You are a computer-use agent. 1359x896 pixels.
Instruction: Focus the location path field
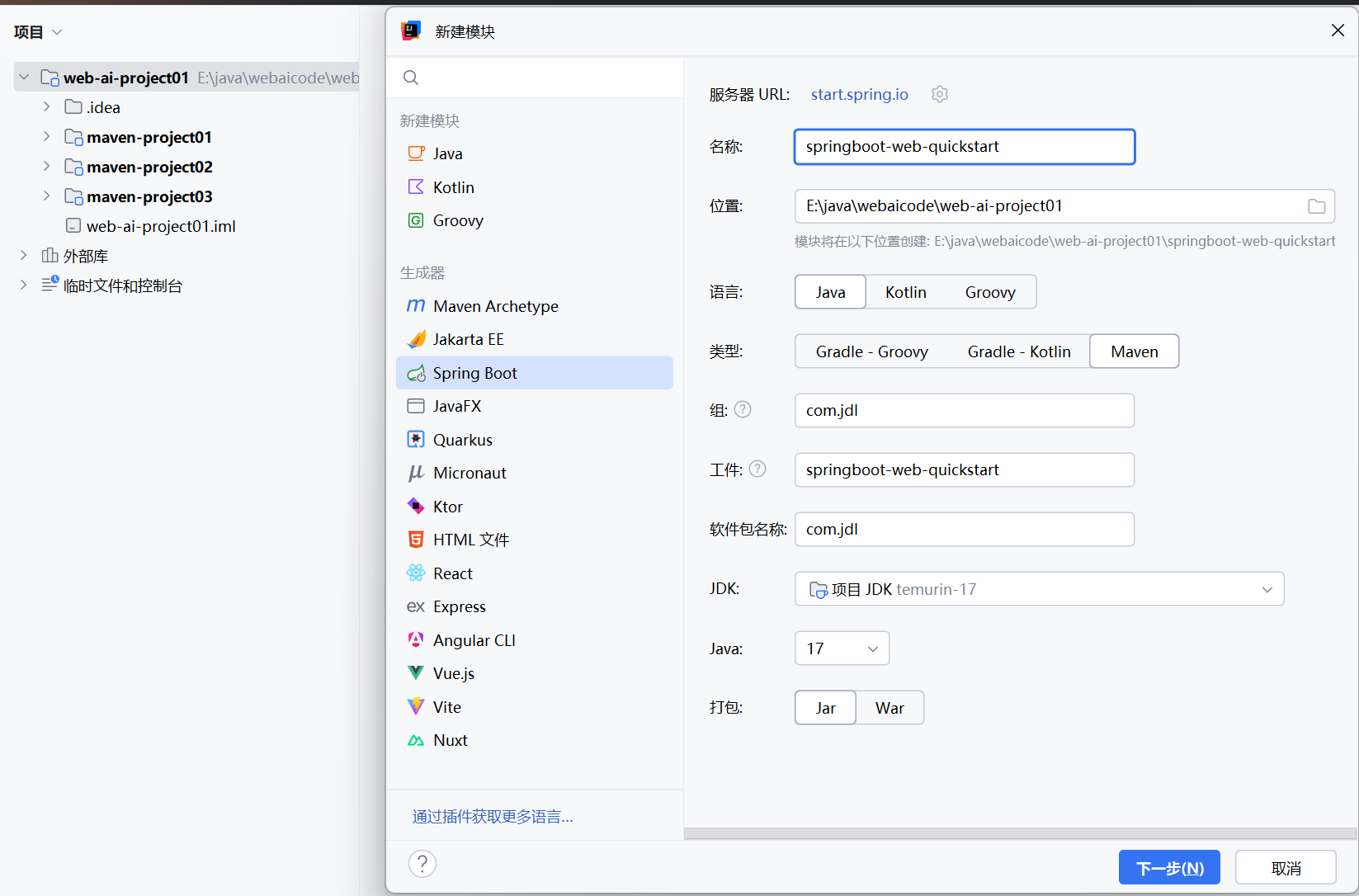1064,206
